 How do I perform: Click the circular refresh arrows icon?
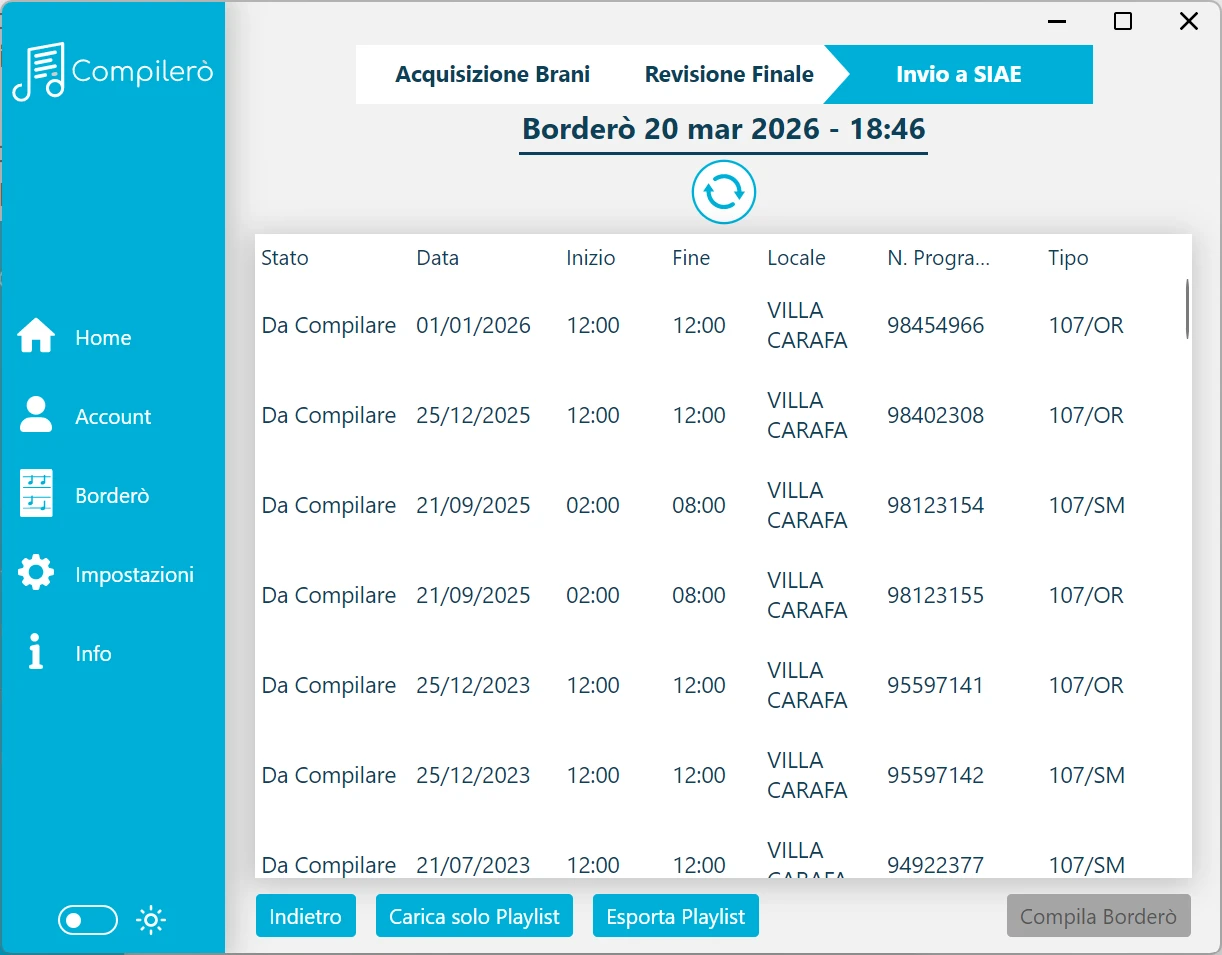724,192
